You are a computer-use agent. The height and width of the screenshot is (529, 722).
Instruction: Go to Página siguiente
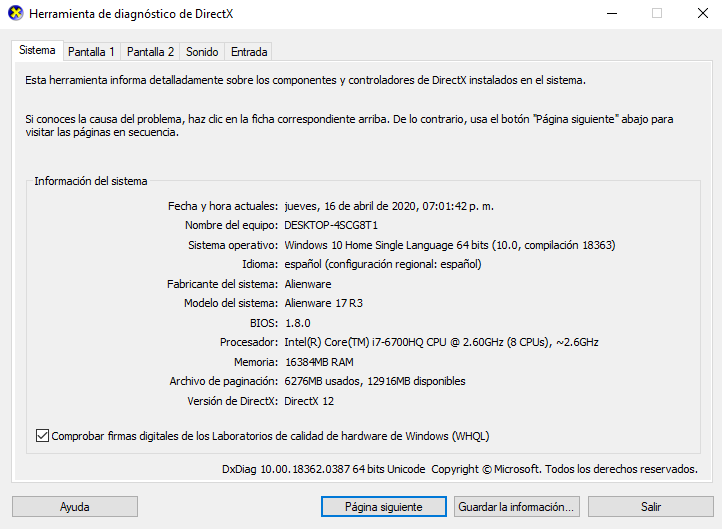384,506
